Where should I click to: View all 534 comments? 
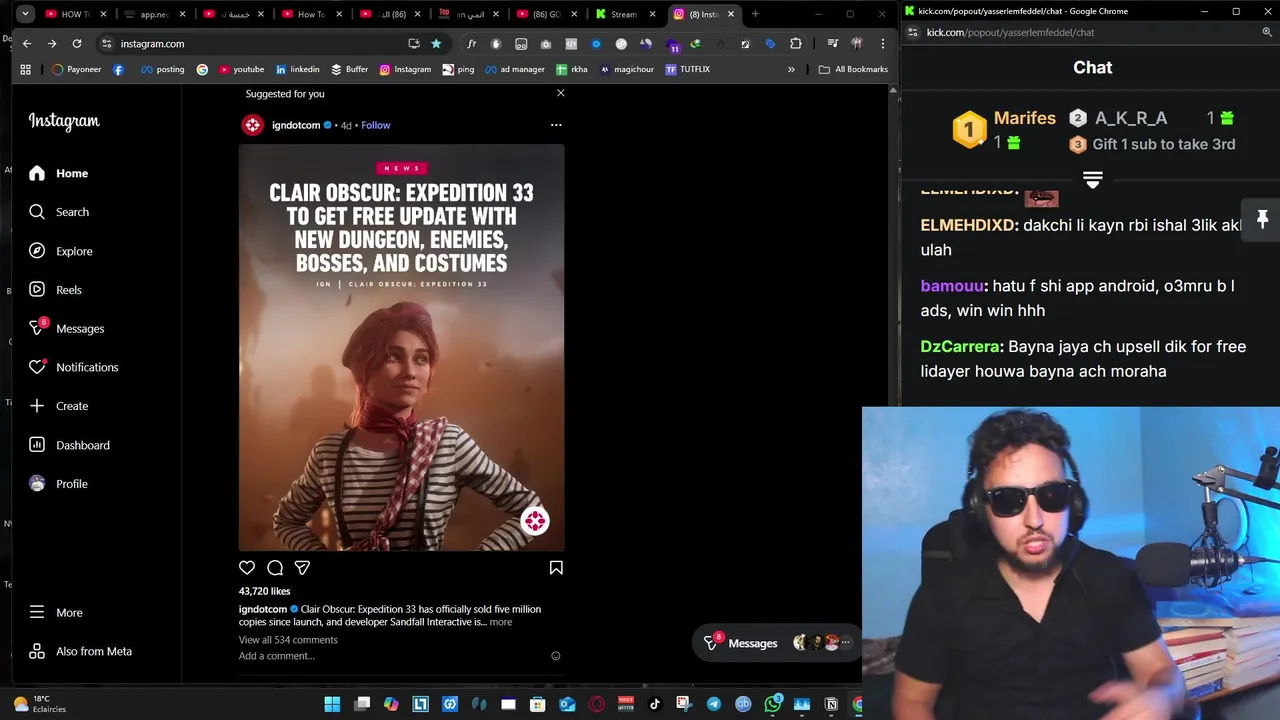(x=288, y=640)
